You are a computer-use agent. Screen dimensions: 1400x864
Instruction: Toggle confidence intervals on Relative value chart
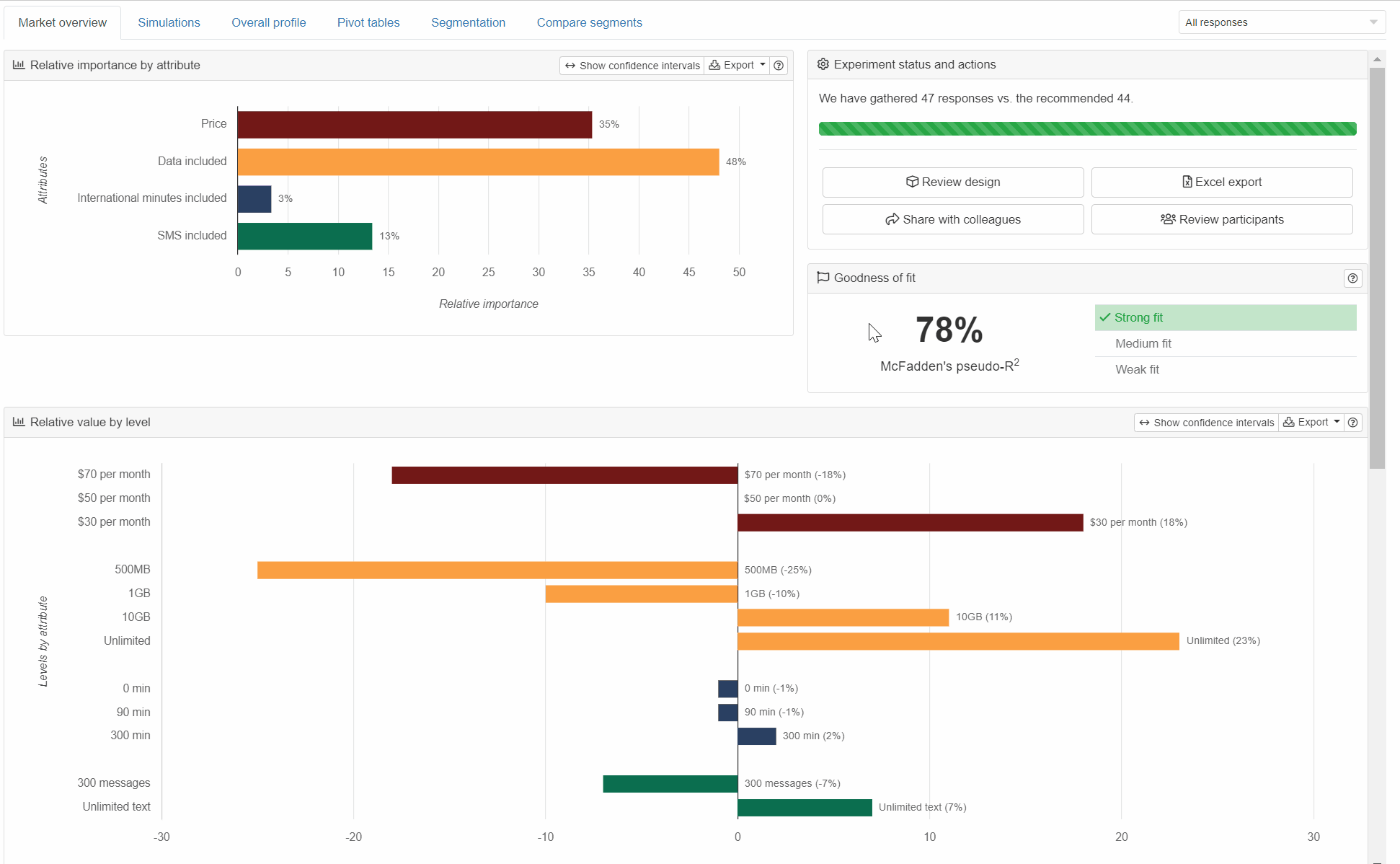pos(1206,423)
